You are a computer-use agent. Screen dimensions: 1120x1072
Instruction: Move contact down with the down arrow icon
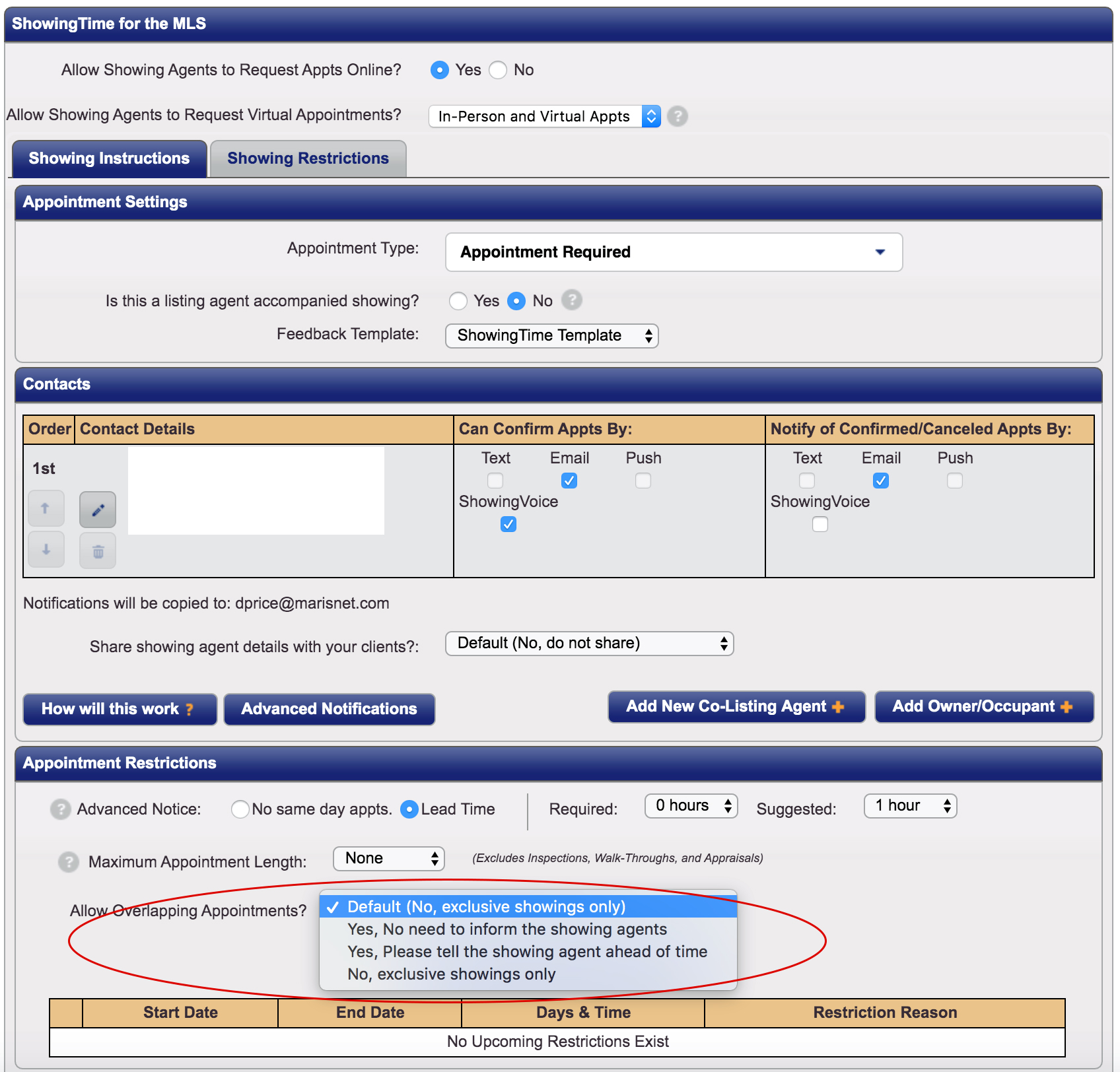46,550
